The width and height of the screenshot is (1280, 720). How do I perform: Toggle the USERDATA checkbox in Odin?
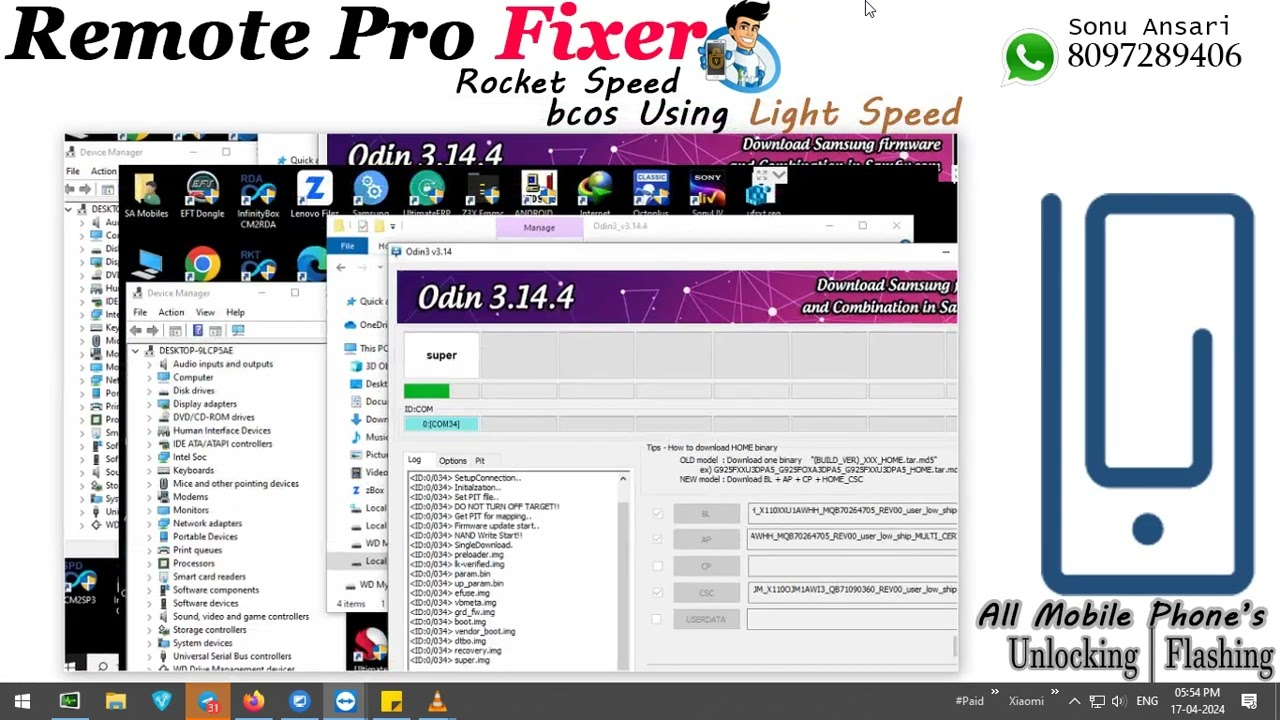657,619
